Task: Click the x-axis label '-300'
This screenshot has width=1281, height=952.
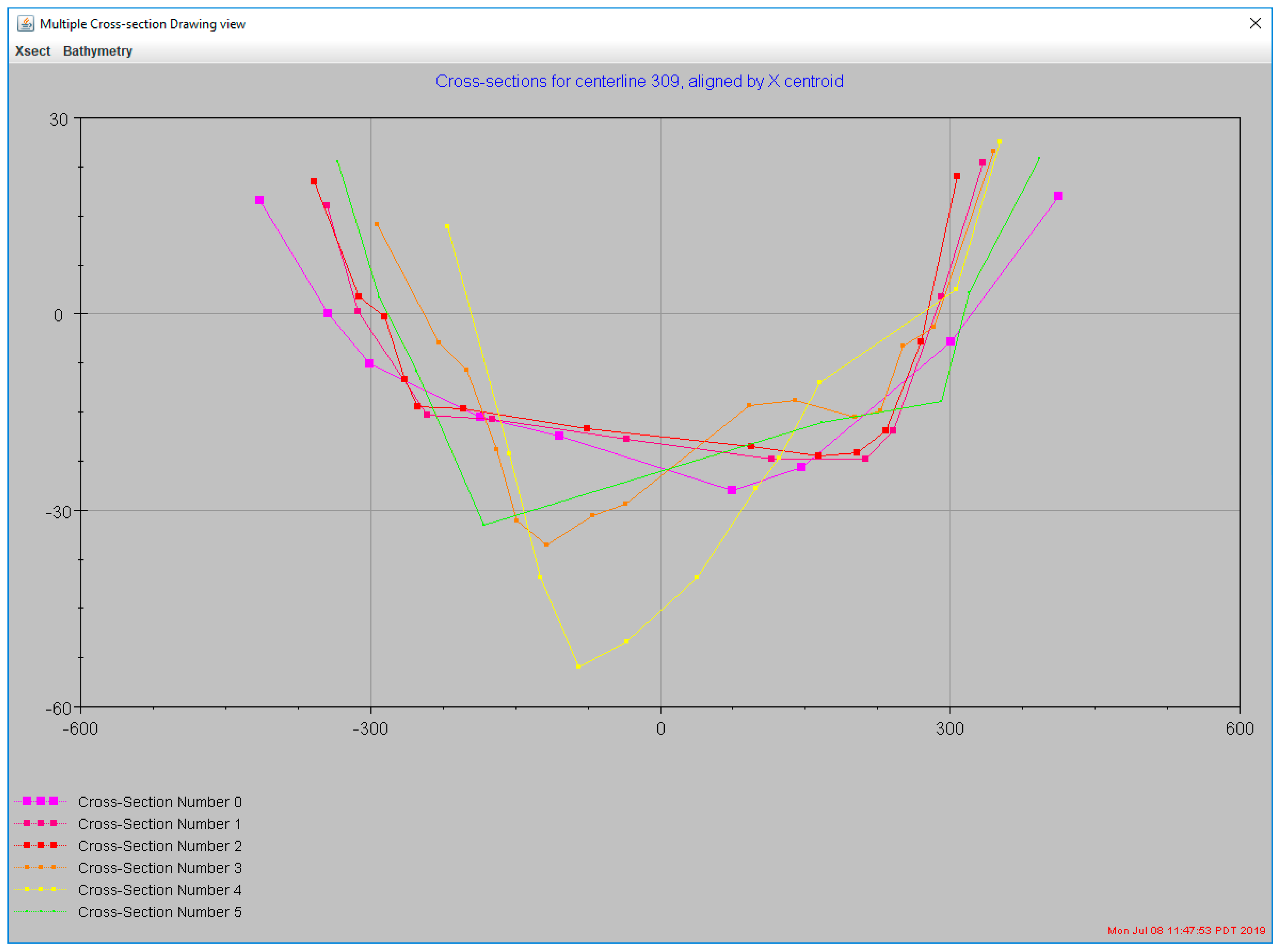Action: click(370, 728)
